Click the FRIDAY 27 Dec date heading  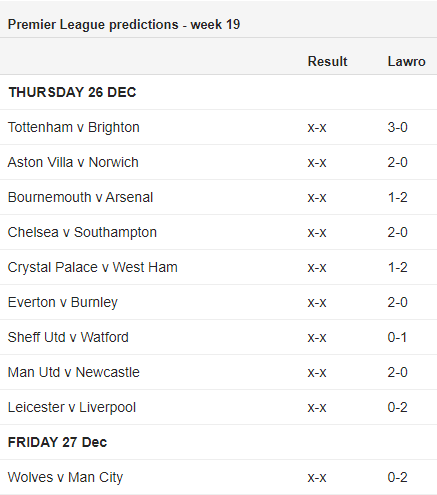click(57, 442)
